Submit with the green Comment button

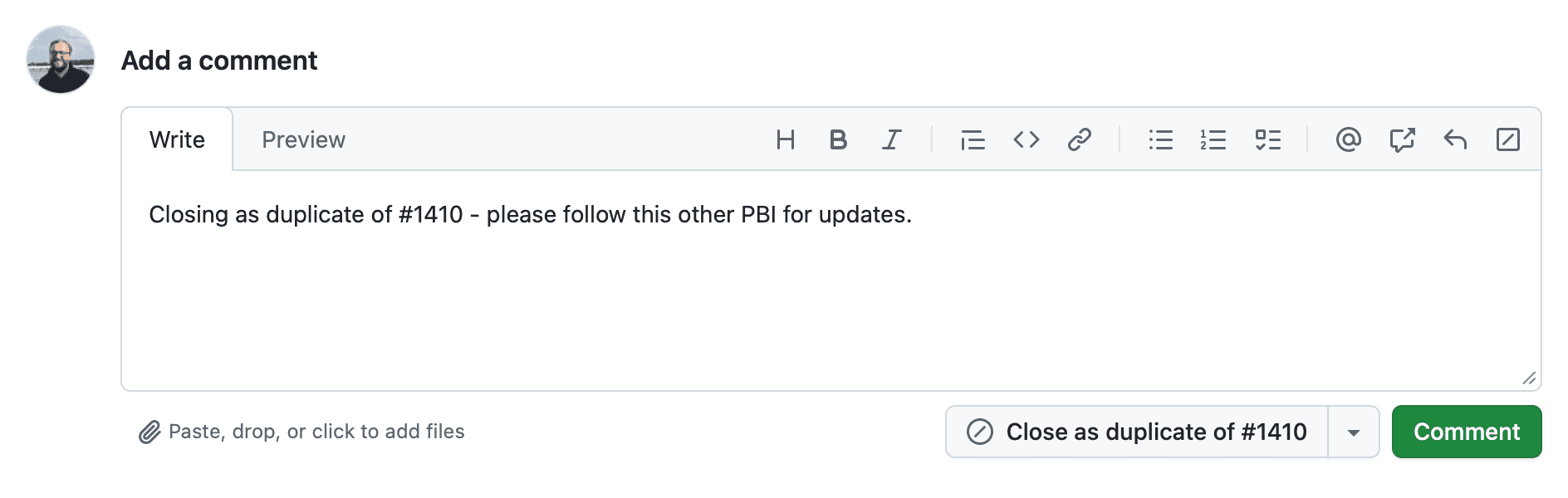pyautogui.click(x=1467, y=432)
